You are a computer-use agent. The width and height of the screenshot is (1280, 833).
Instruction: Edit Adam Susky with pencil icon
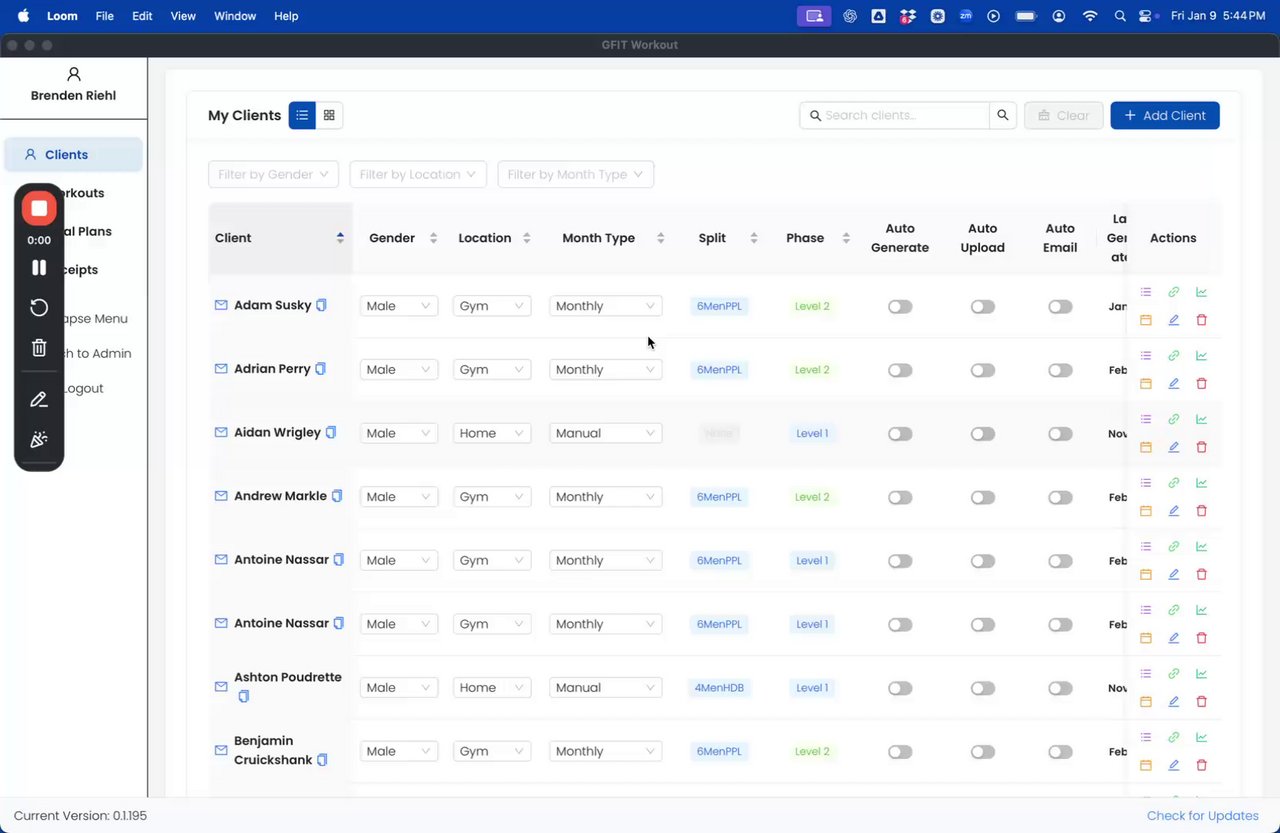click(1174, 320)
